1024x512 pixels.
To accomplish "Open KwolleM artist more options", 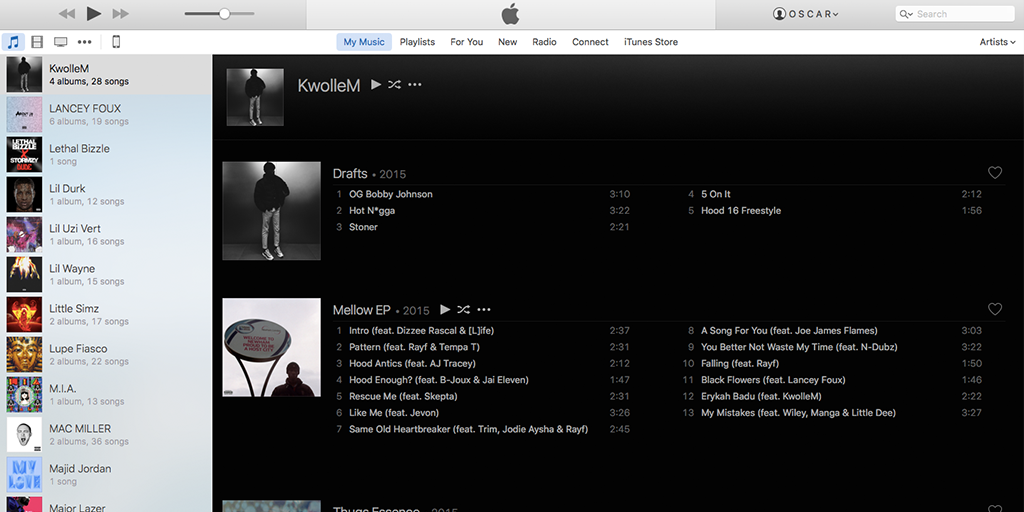I will pyautogui.click(x=415, y=84).
